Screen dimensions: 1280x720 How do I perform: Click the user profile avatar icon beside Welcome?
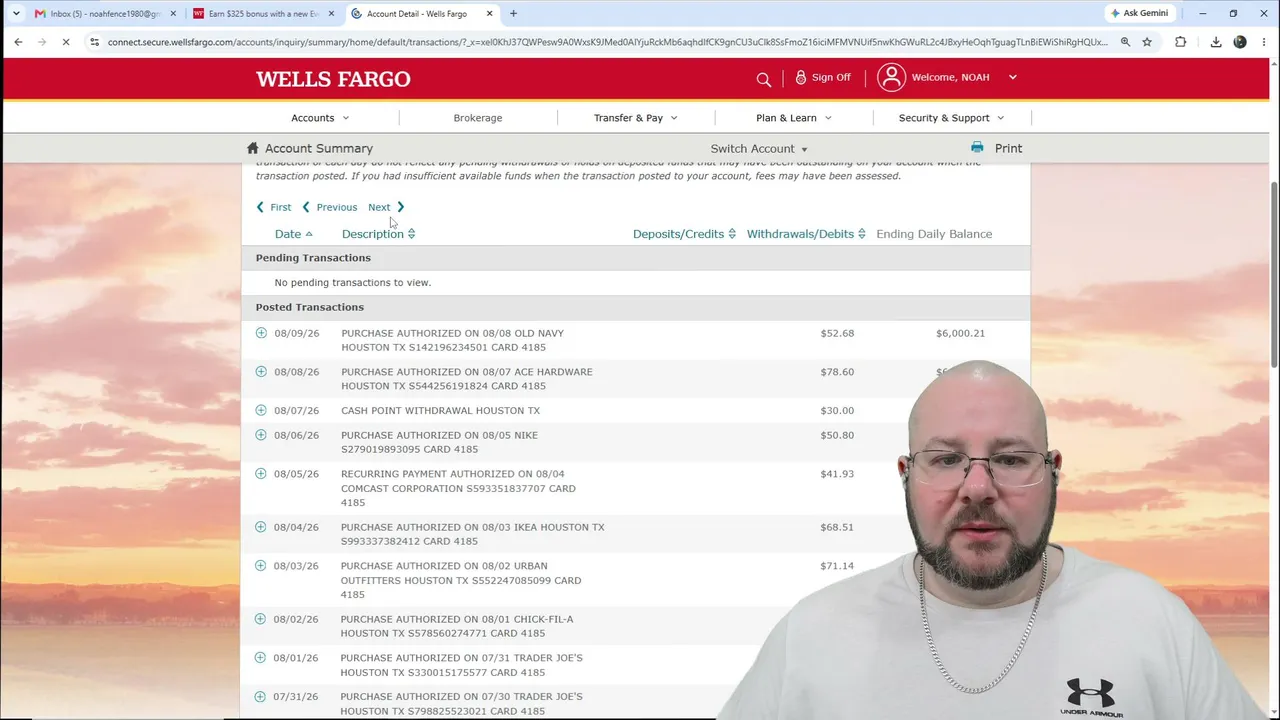click(x=891, y=77)
